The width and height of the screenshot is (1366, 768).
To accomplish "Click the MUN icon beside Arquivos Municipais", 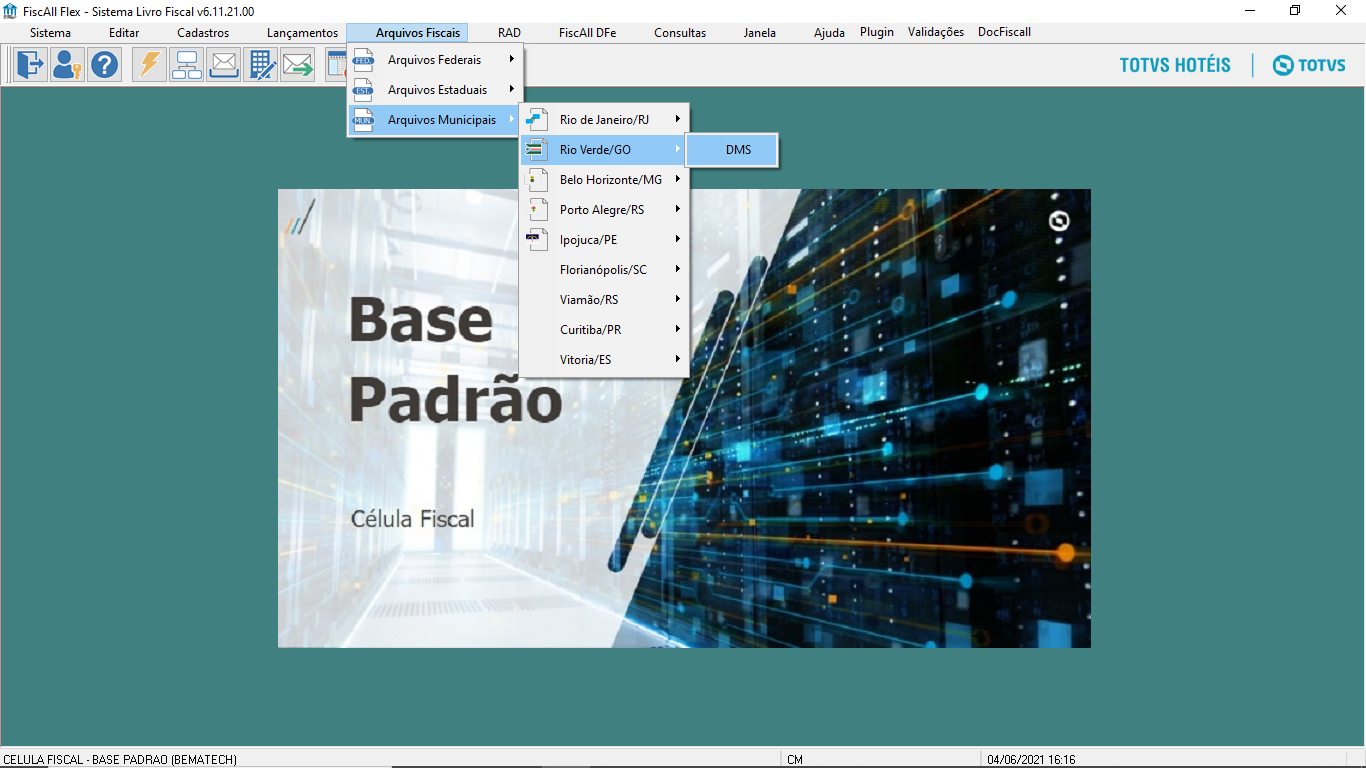I will click(x=363, y=120).
